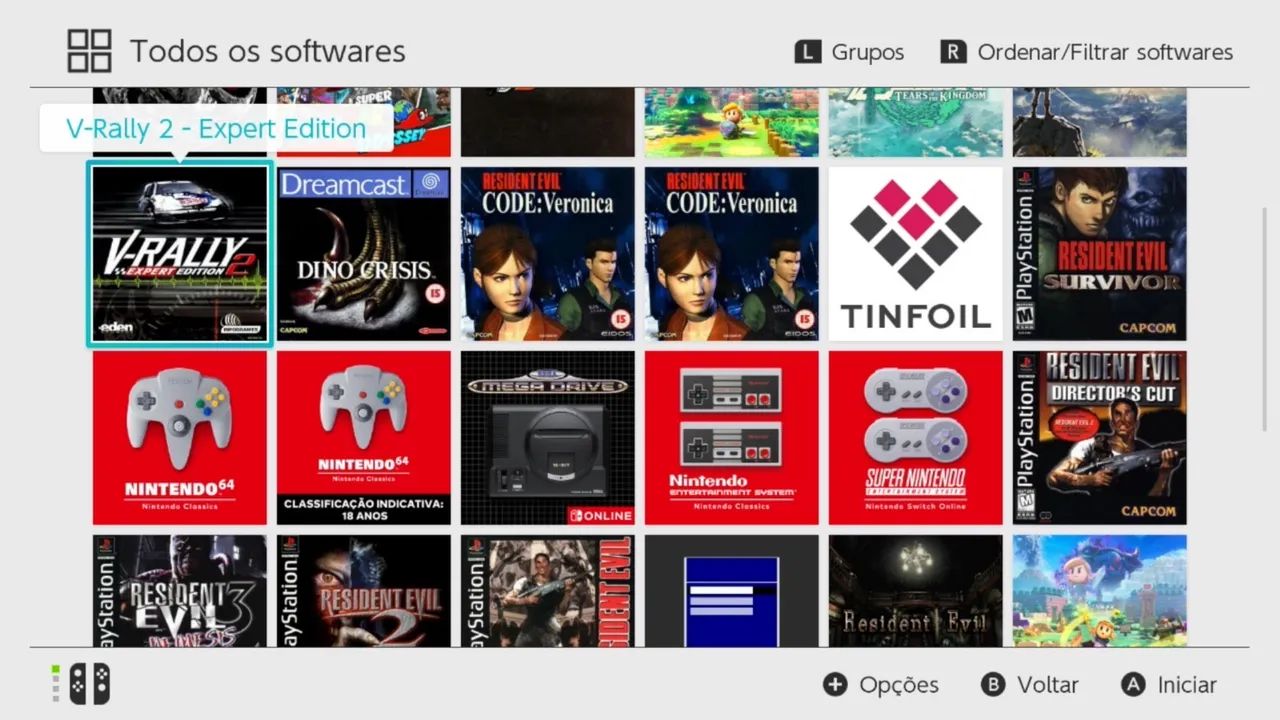Screen dimensions: 1280x720
Task: Select the Resident Evil 3 Nemesis tile
Action: click(x=180, y=591)
